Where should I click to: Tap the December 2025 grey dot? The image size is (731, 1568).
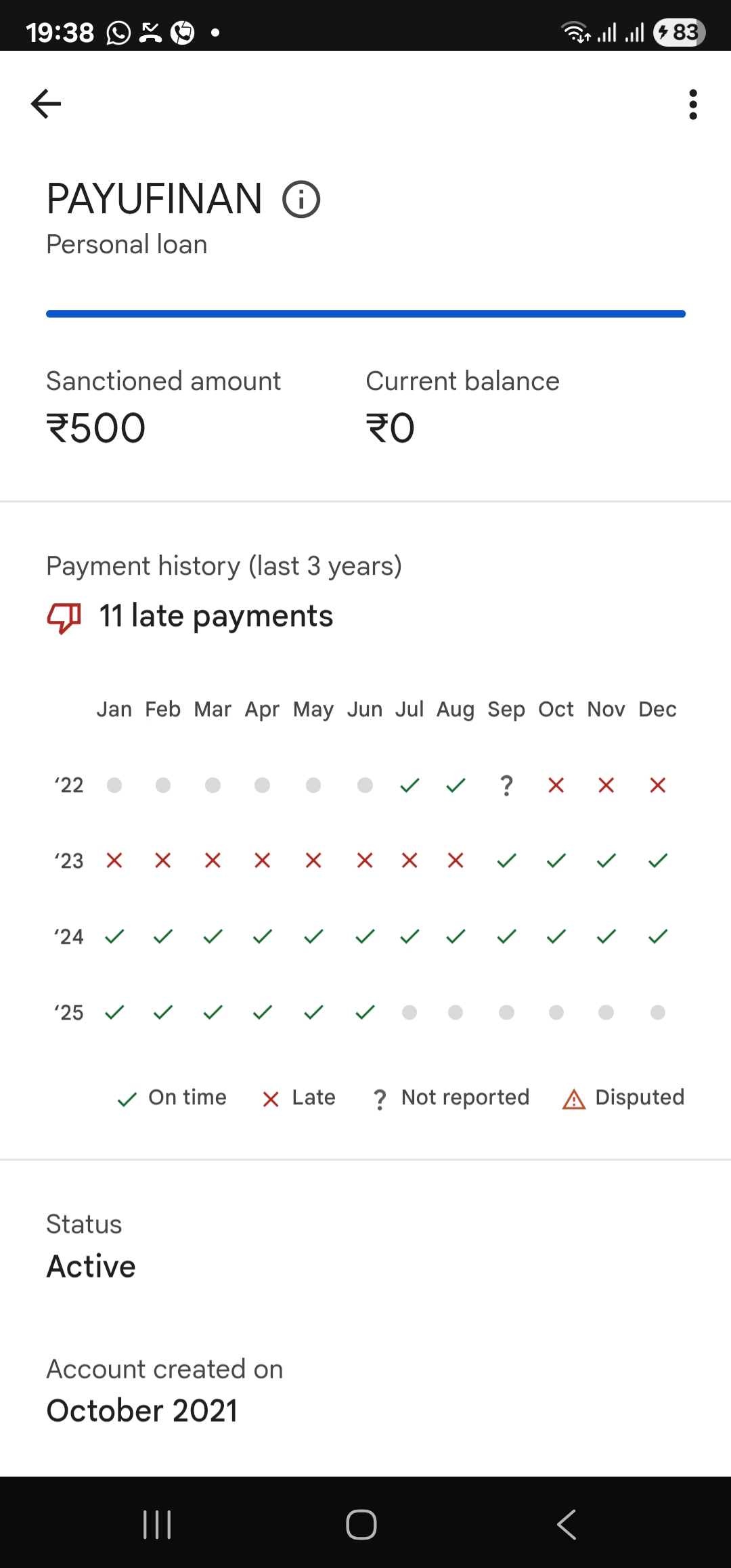pos(658,1012)
